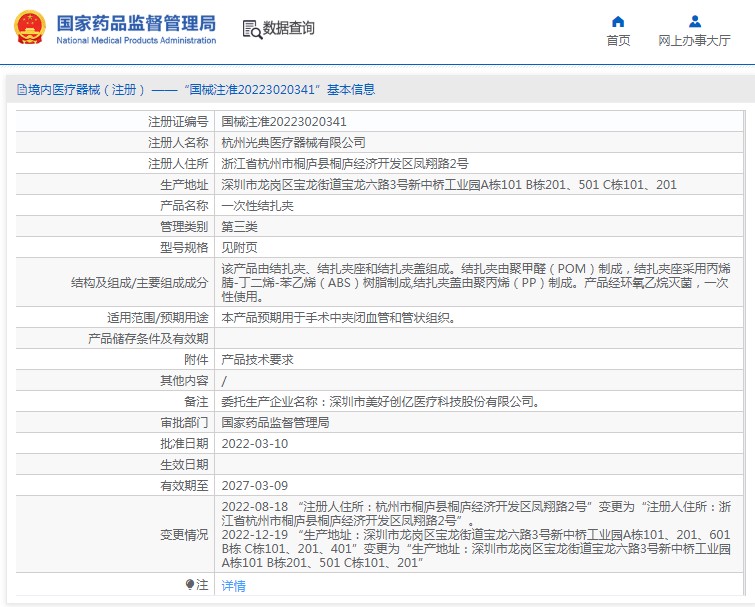Click 生产地址 row label
The image size is (755, 607).
[x=184, y=184]
